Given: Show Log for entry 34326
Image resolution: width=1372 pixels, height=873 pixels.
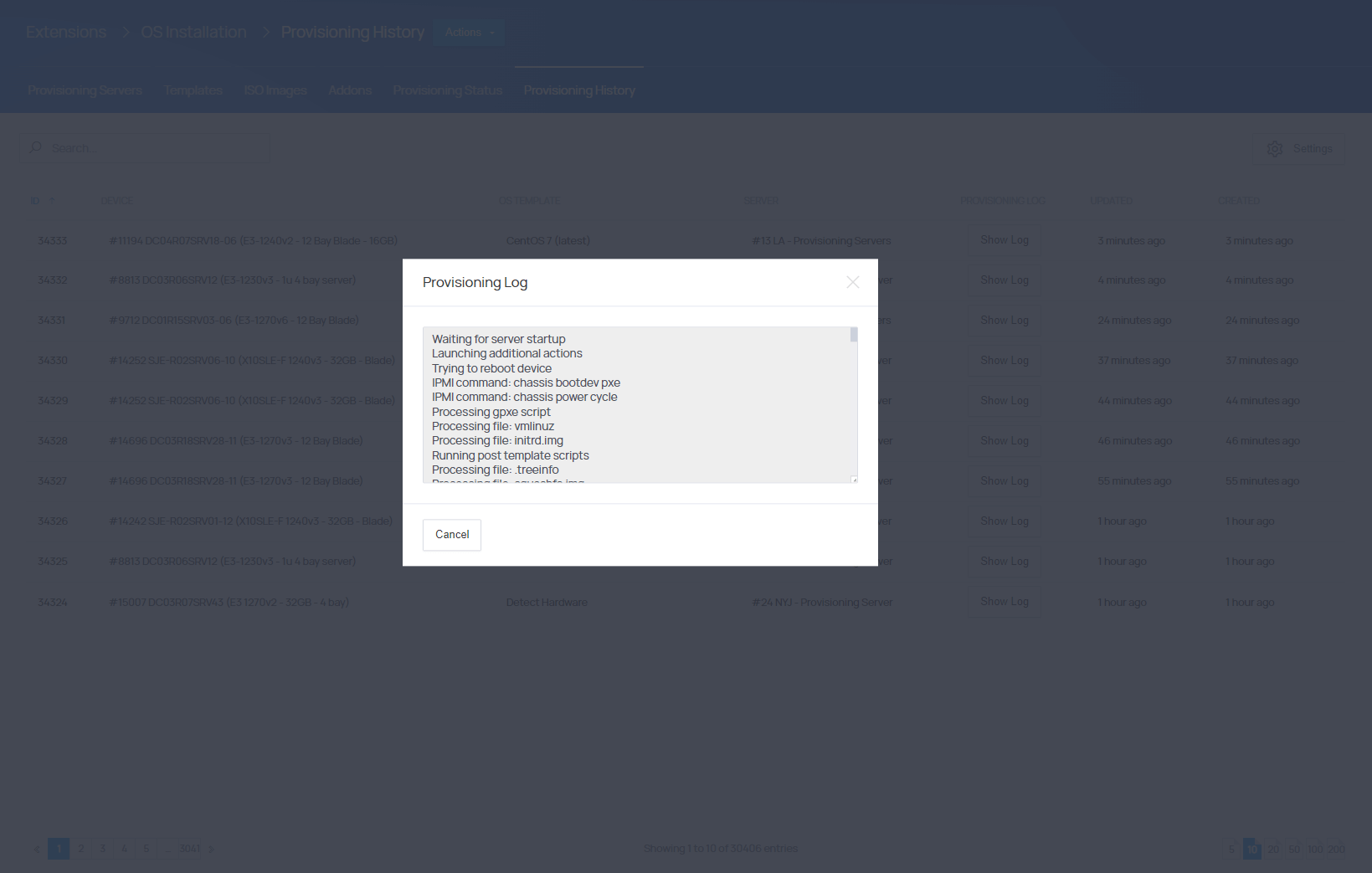Looking at the screenshot, I should (1004, 521).
